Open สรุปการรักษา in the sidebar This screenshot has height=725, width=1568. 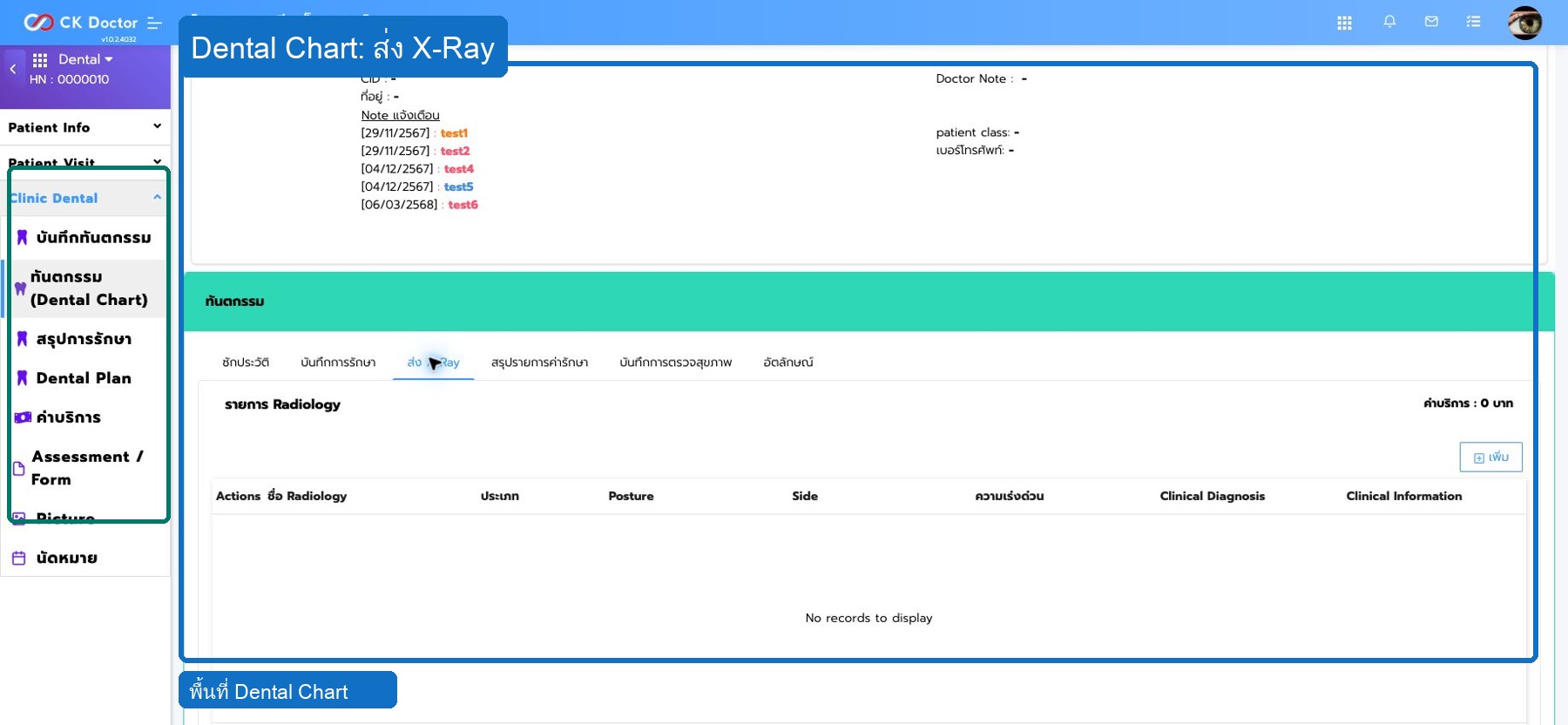85,339
